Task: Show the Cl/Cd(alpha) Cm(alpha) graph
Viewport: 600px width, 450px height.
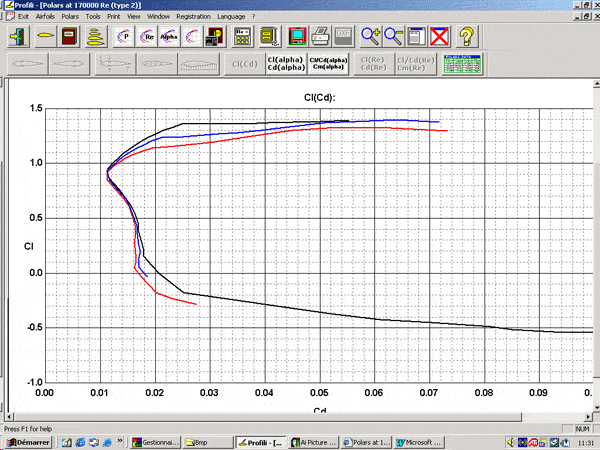Action: (x=329, y=63)
